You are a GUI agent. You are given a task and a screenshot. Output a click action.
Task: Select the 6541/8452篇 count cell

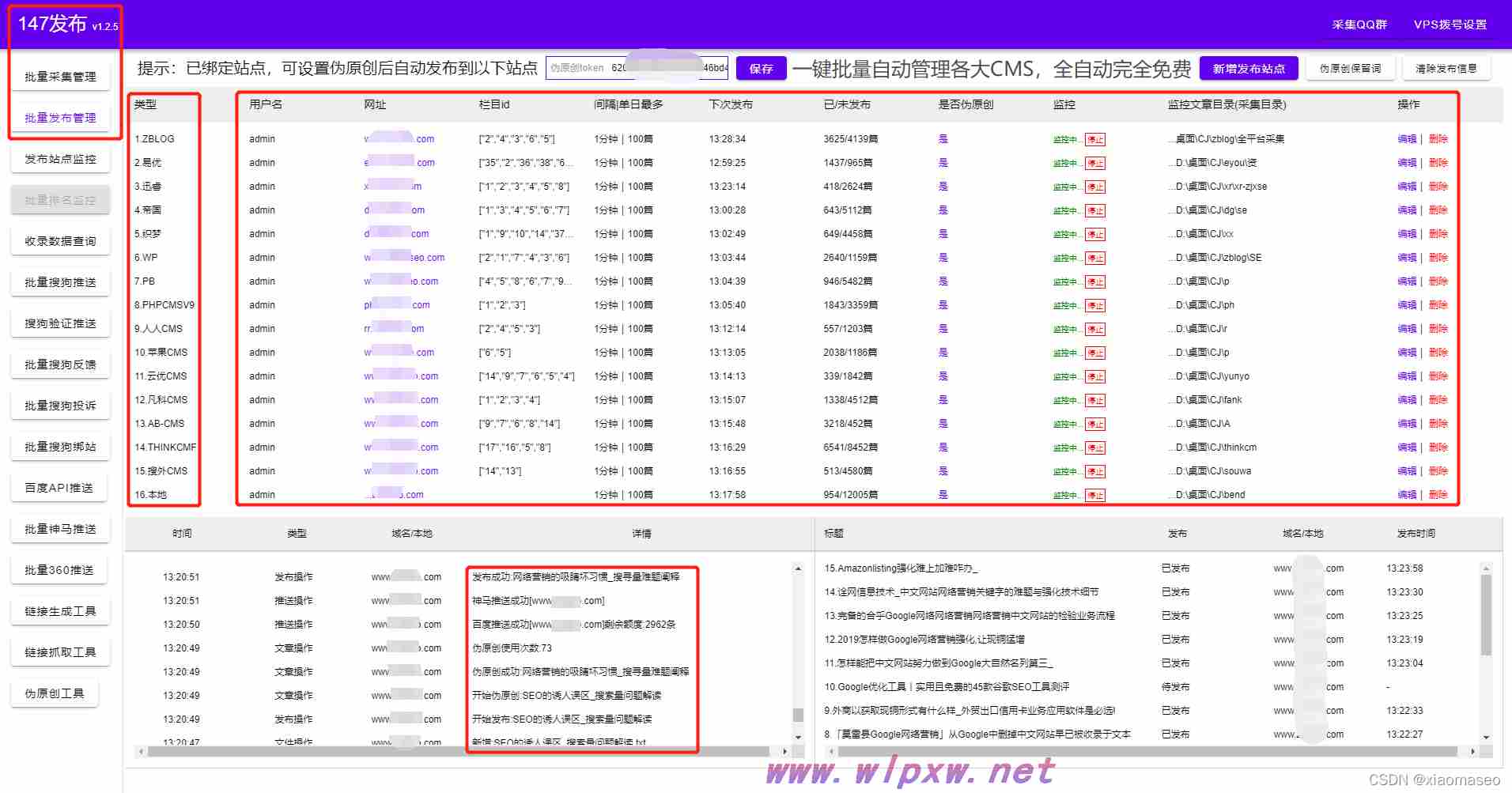pos(850,447)
